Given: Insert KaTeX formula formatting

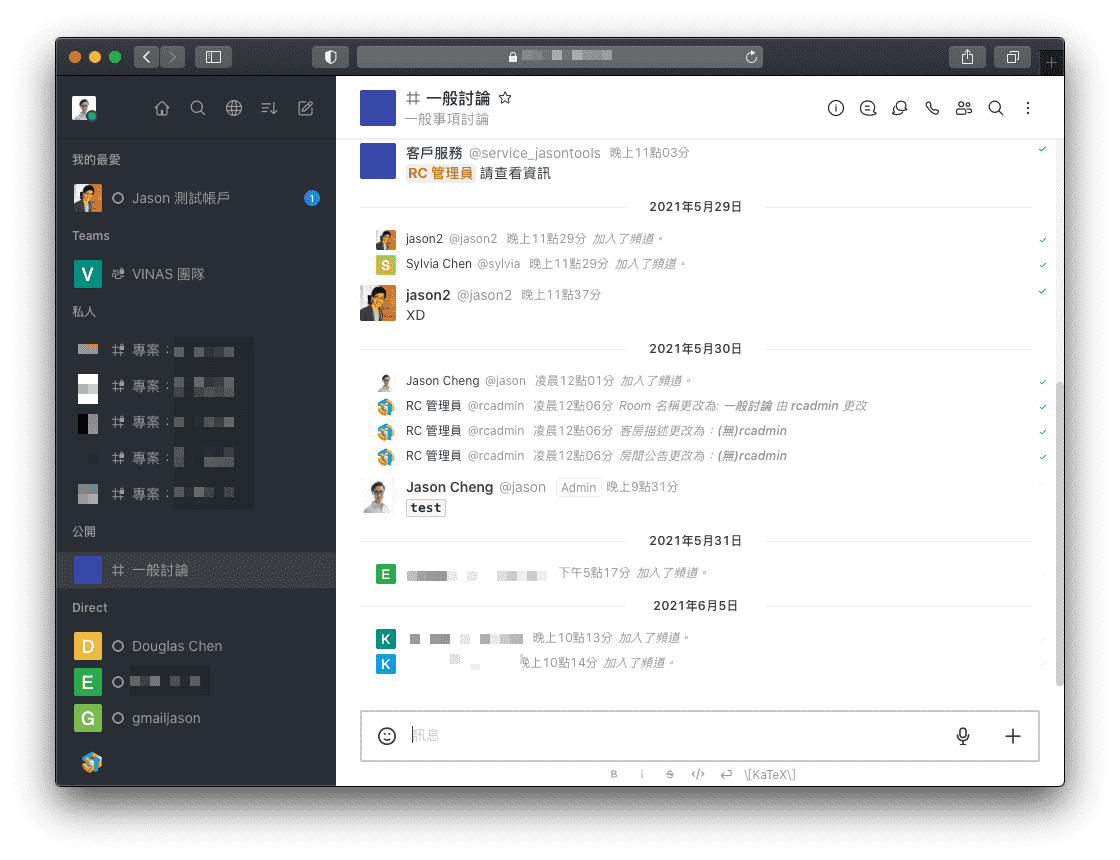Looking at the screenshot, I should [x=769, y=774].
